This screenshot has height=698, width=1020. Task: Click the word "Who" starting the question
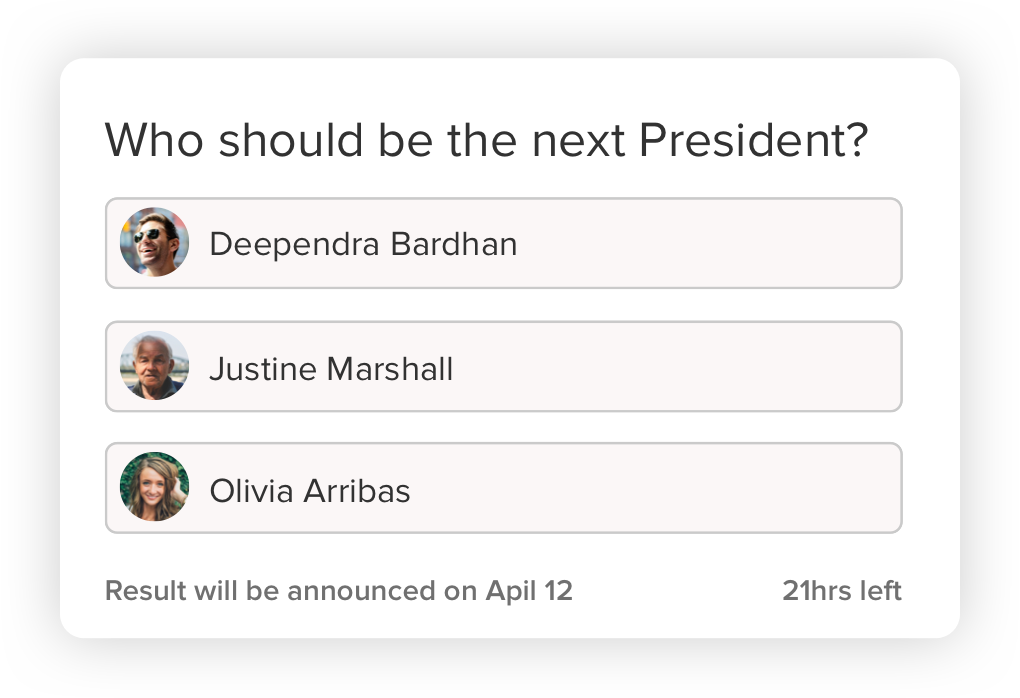(x=155, y=140)
